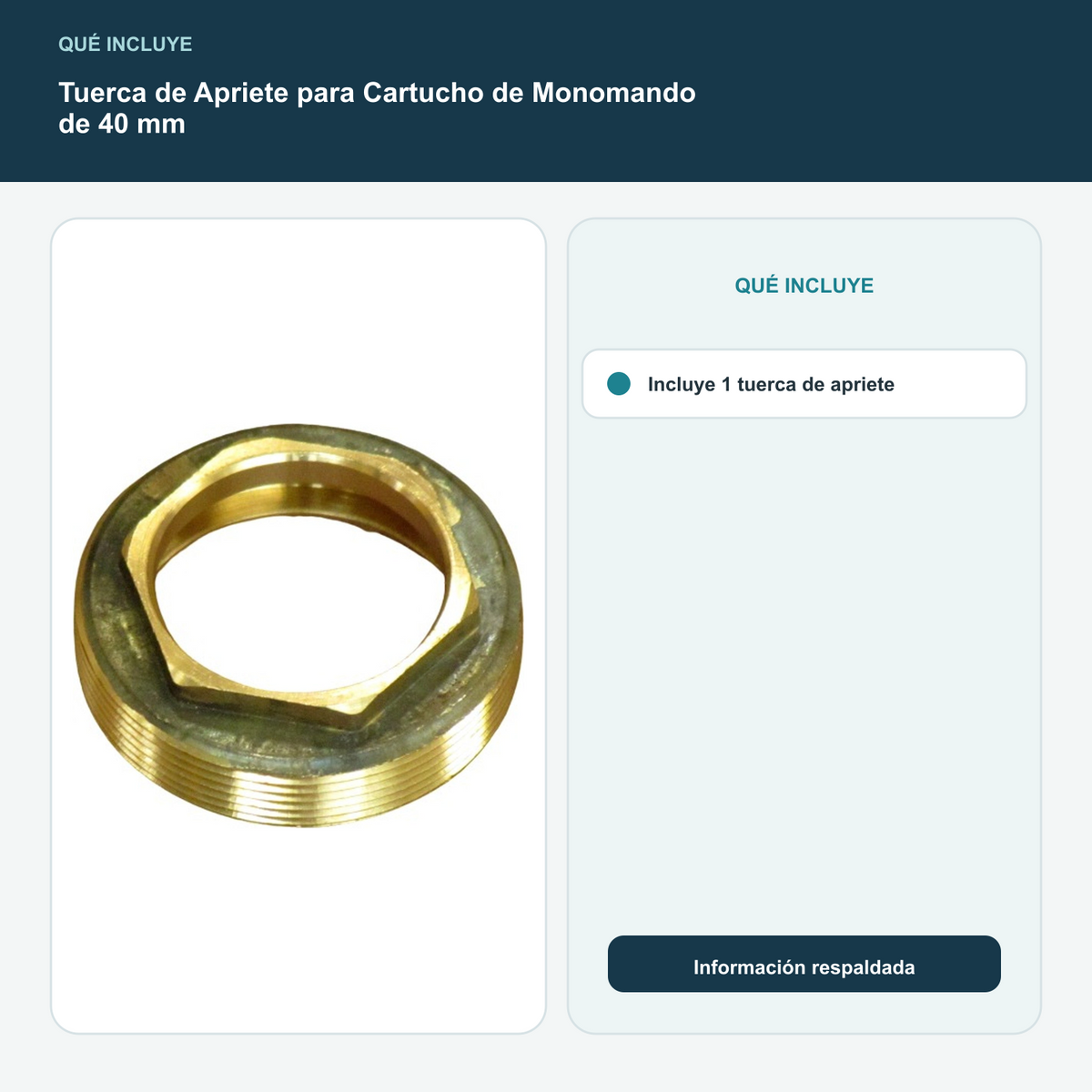Click the word Incluye in the list item

(x=682, y=385)
